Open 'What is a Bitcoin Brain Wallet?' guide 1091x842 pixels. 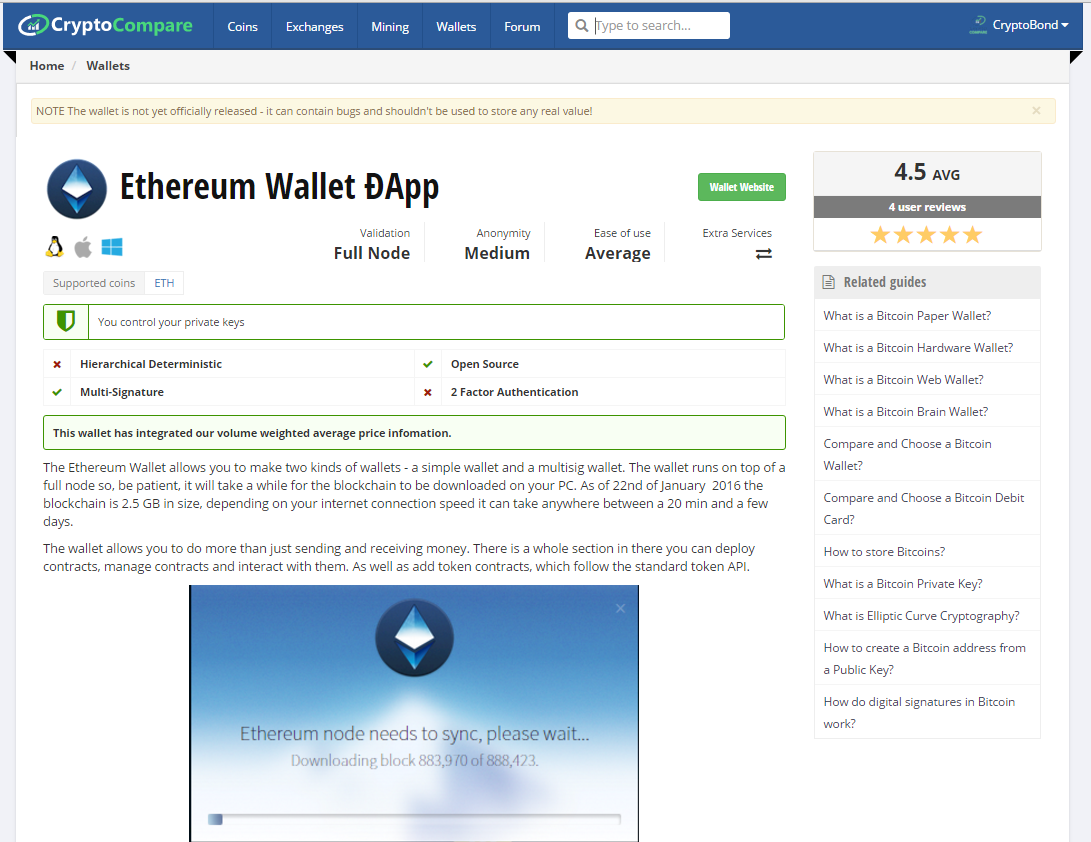[905, 412]
